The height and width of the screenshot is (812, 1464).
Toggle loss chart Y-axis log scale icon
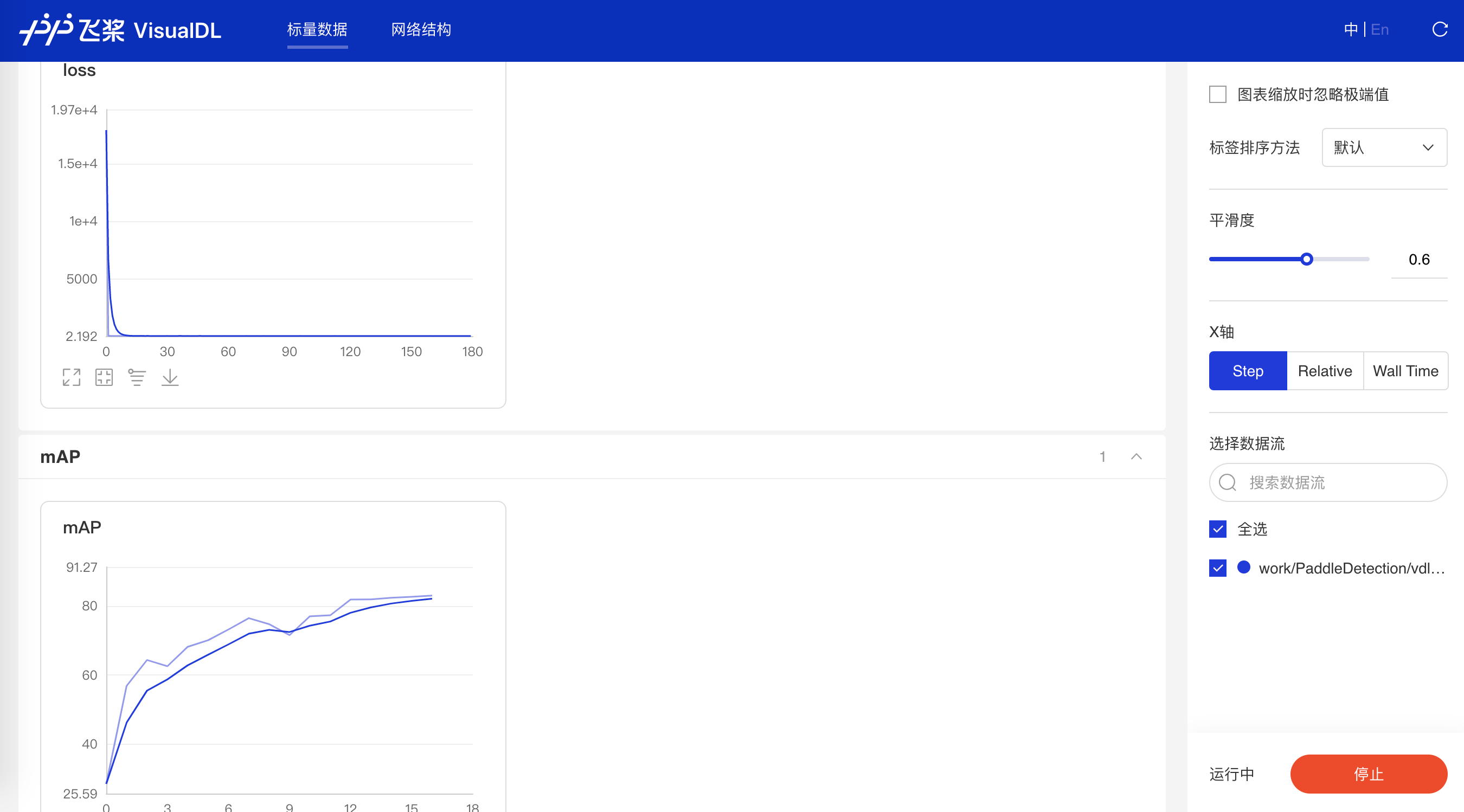point(137,377)
